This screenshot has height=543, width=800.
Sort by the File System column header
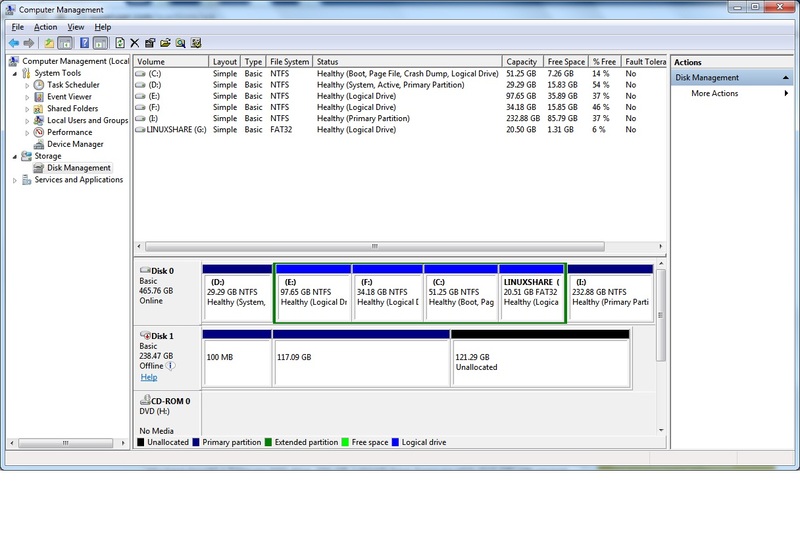click(x=289, y=61)
